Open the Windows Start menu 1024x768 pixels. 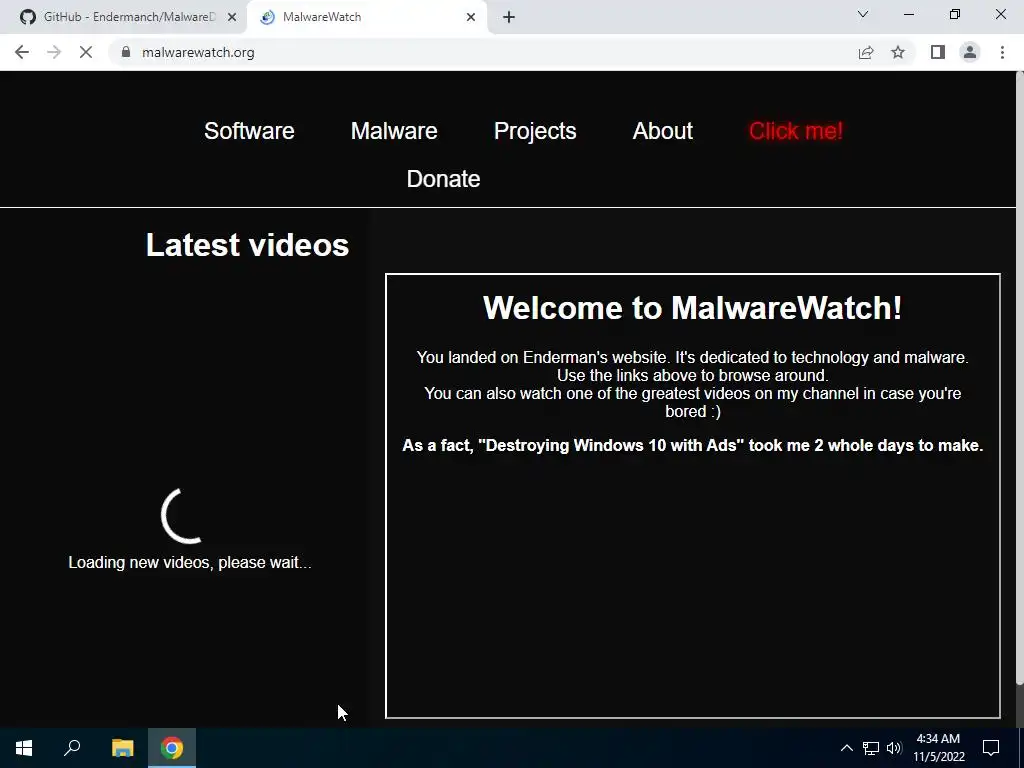point(24,748)
